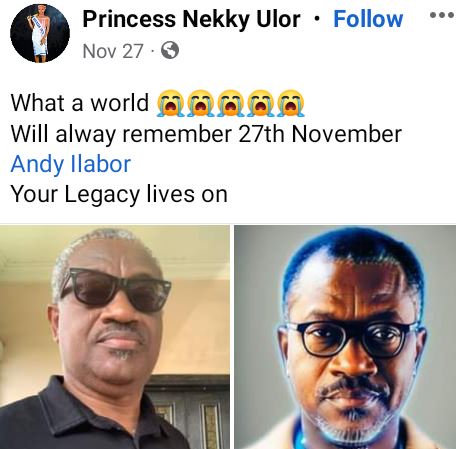Open the tagged Andy Ilabor profile link
456x449 pixels.
(x=71, y=164)
